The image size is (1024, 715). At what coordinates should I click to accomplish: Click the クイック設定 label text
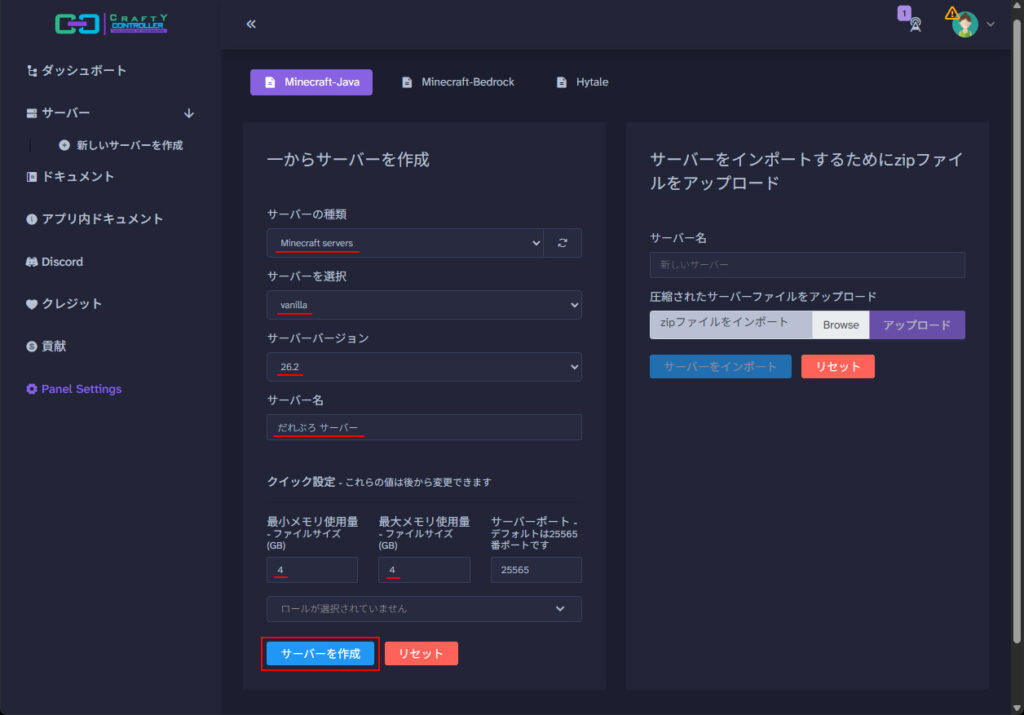point(301,481)
